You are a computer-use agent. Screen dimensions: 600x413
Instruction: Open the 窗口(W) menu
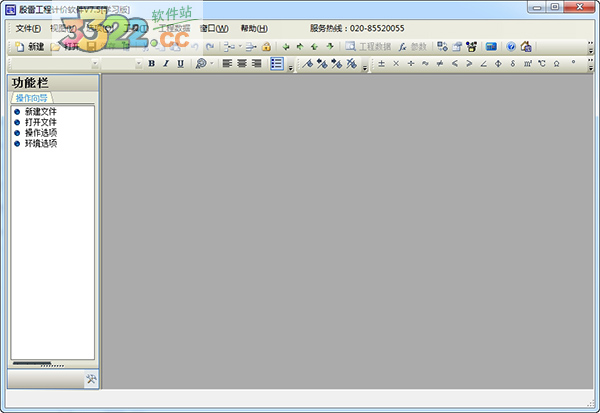[x=214, y=28]
